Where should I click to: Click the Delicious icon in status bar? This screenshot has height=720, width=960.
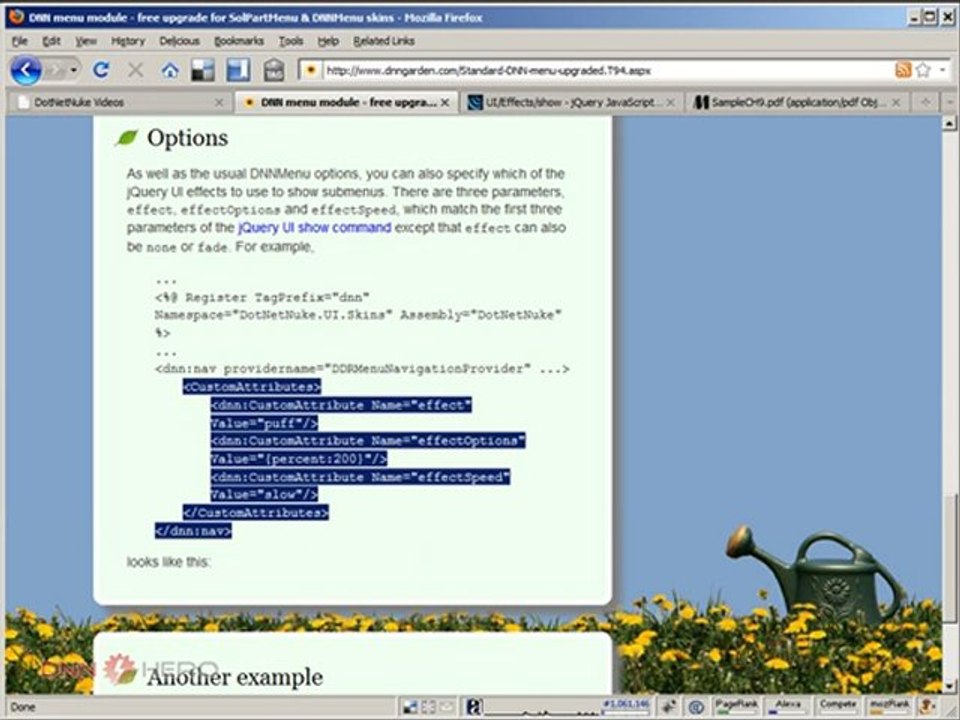(410, 707)
